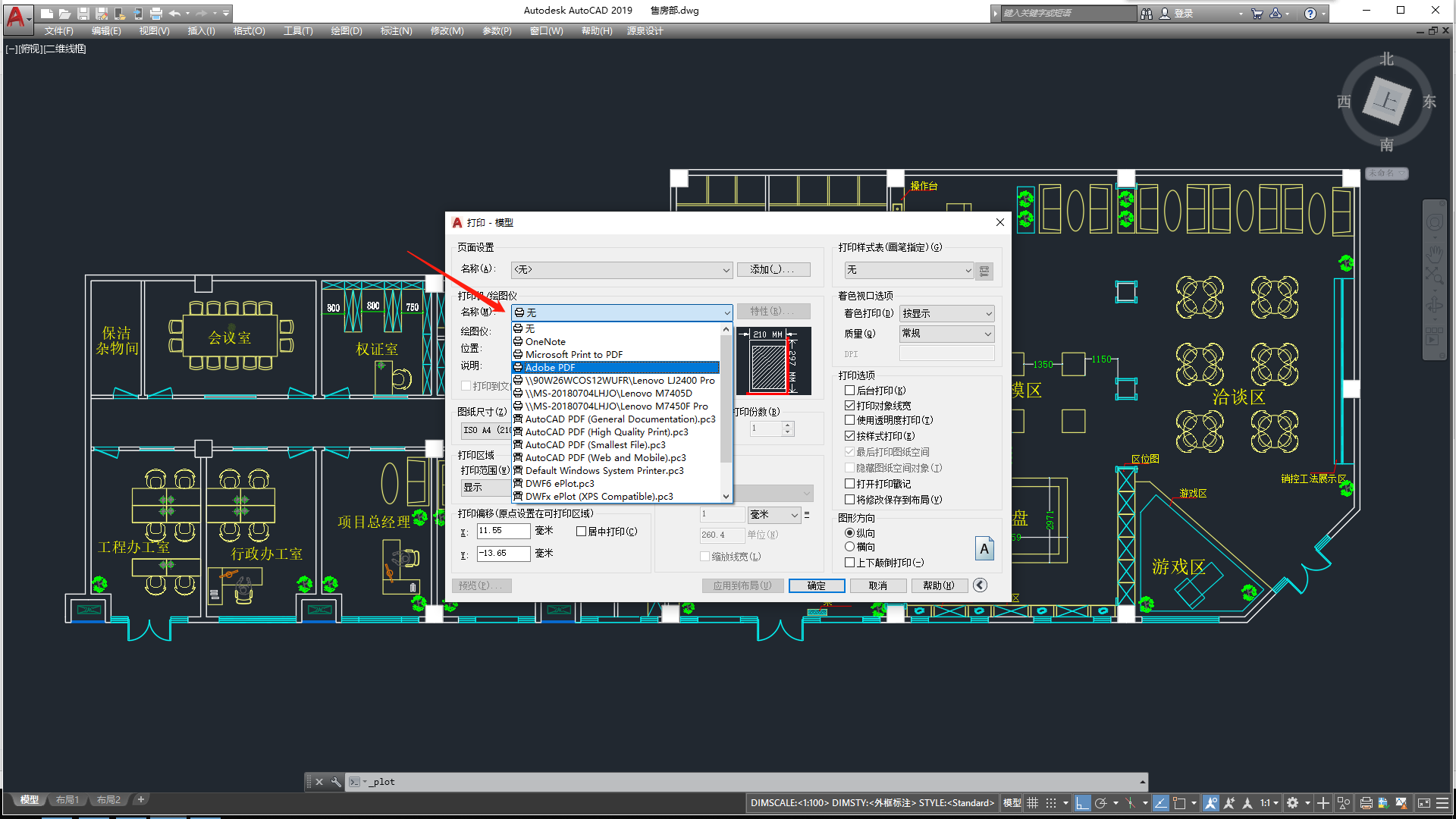Viewport: 1456px width, 819px height.
Task: Toggle the grid display status bar icon
Action: (1033, 803)
